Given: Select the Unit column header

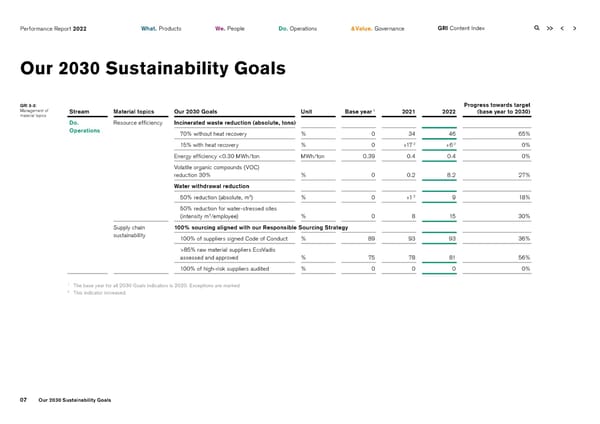Looking at the screenshot, I should pos(306,112).
